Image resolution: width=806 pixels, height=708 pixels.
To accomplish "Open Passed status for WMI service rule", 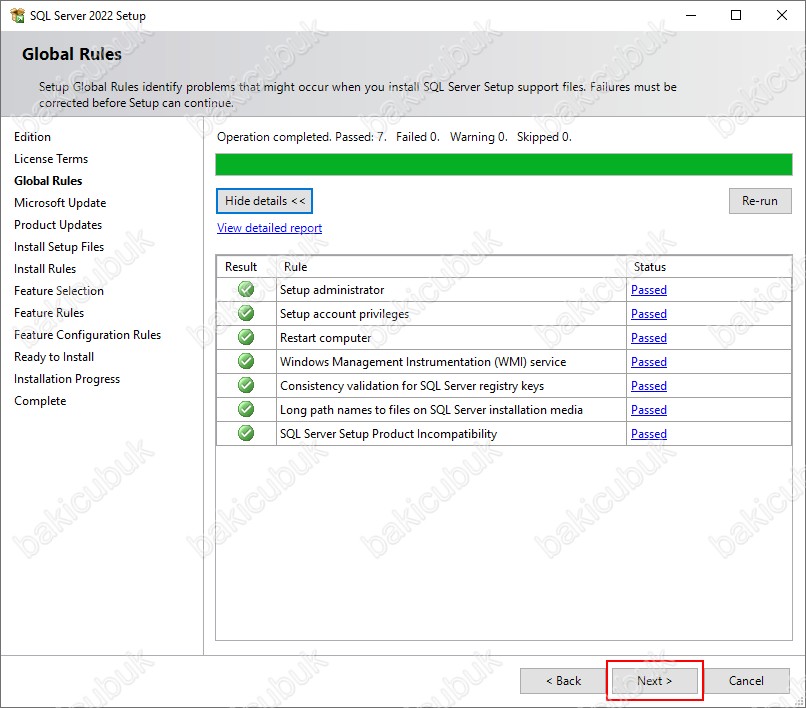I will pos(649,362).
